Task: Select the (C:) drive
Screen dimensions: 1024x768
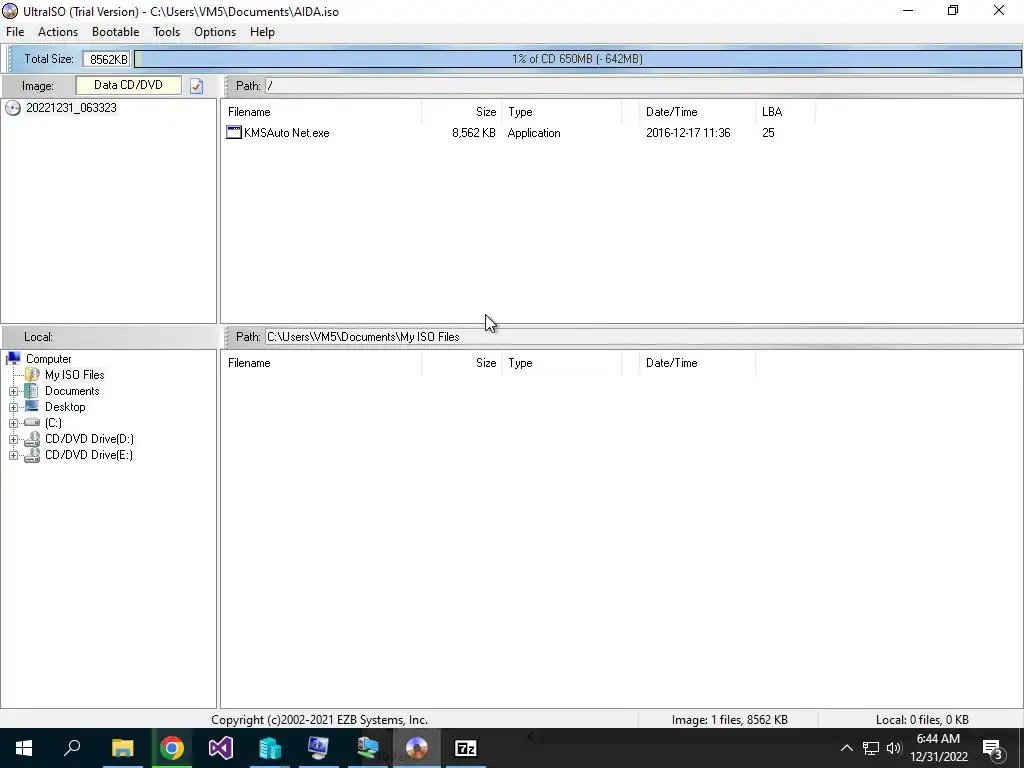Action: (53, 423)
